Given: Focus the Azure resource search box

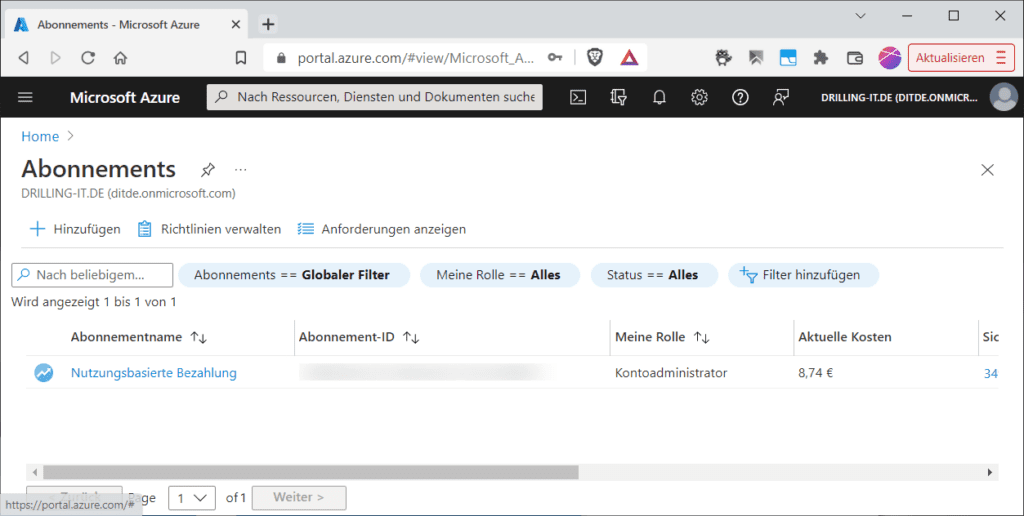Looking at the screenshot, I should [x=374, y=97].
